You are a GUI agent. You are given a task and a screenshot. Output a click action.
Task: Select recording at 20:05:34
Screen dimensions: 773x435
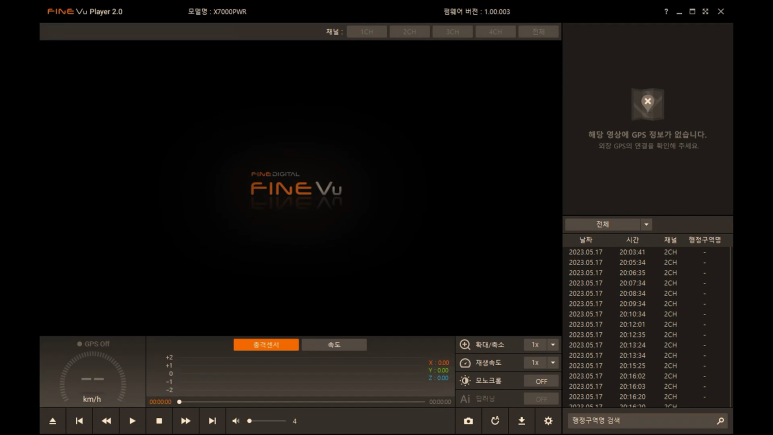pyautogui.click(x=646, y=262)
